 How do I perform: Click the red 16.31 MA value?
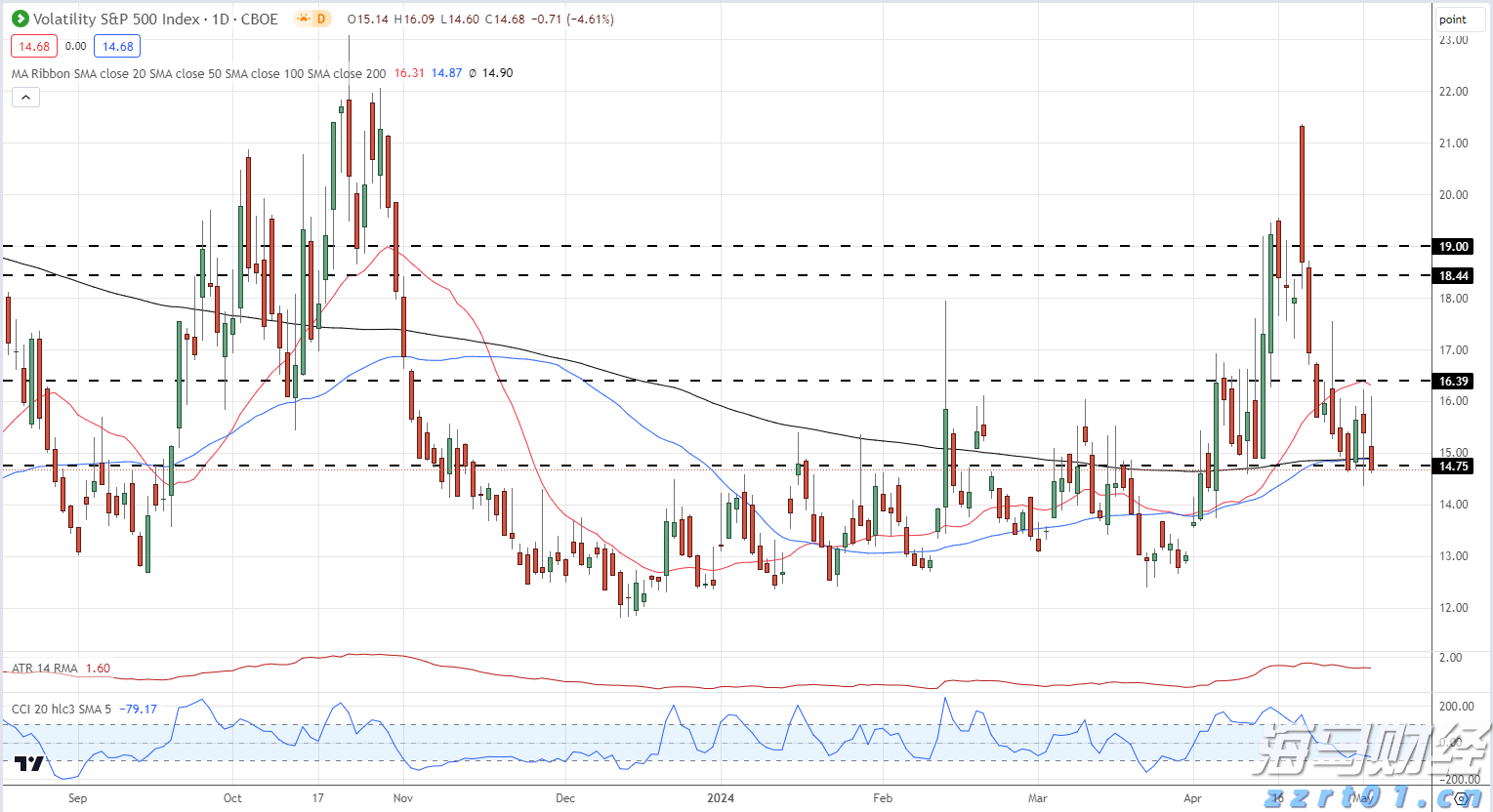[409, 73]
